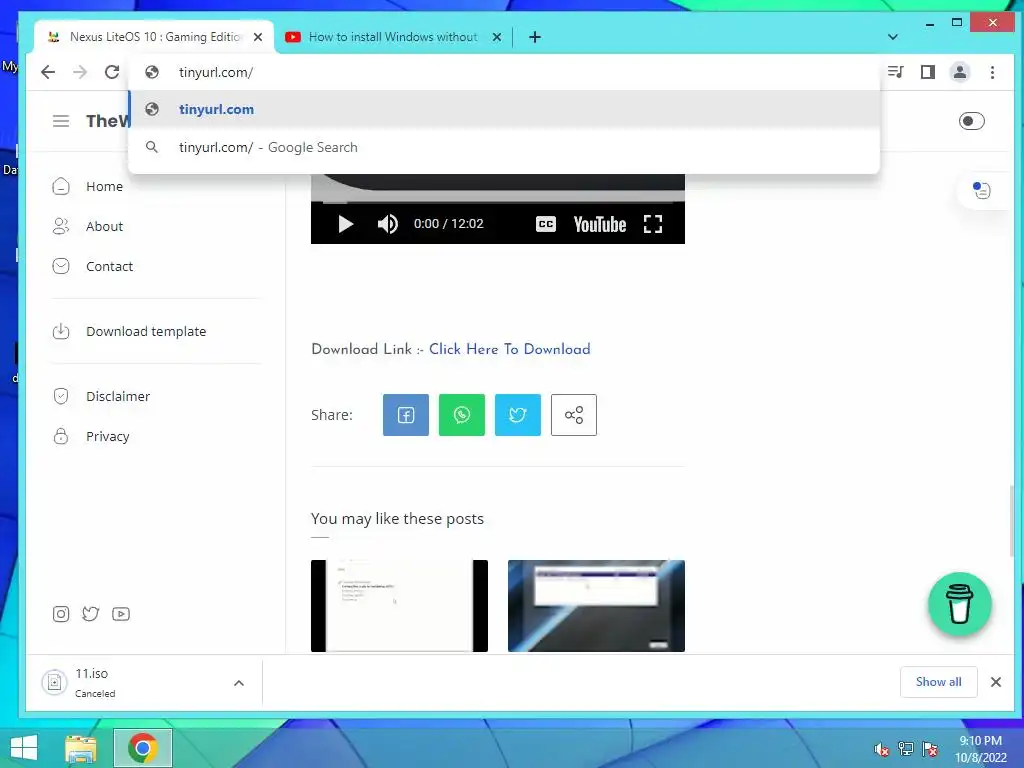1024x768 pixels.
Task: Open the Privacy page
Action: point(108,436)
